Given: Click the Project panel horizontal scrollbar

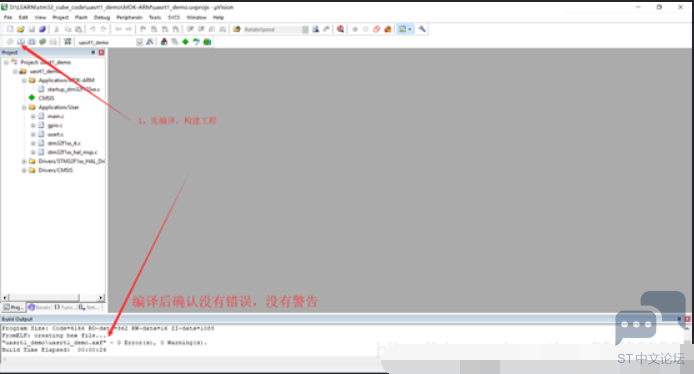Looking at the screenshot, I should coord(43,297).
